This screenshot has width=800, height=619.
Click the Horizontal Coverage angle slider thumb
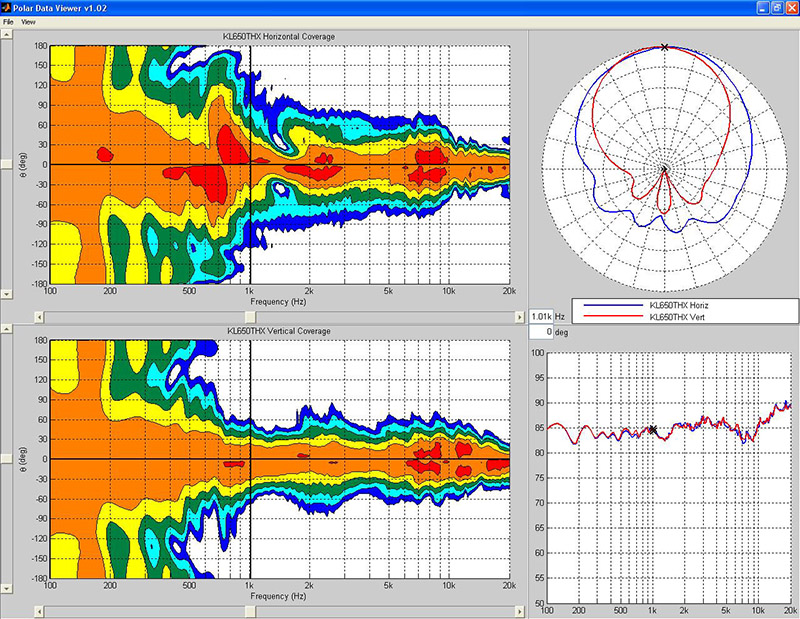[x=6, y=163]
